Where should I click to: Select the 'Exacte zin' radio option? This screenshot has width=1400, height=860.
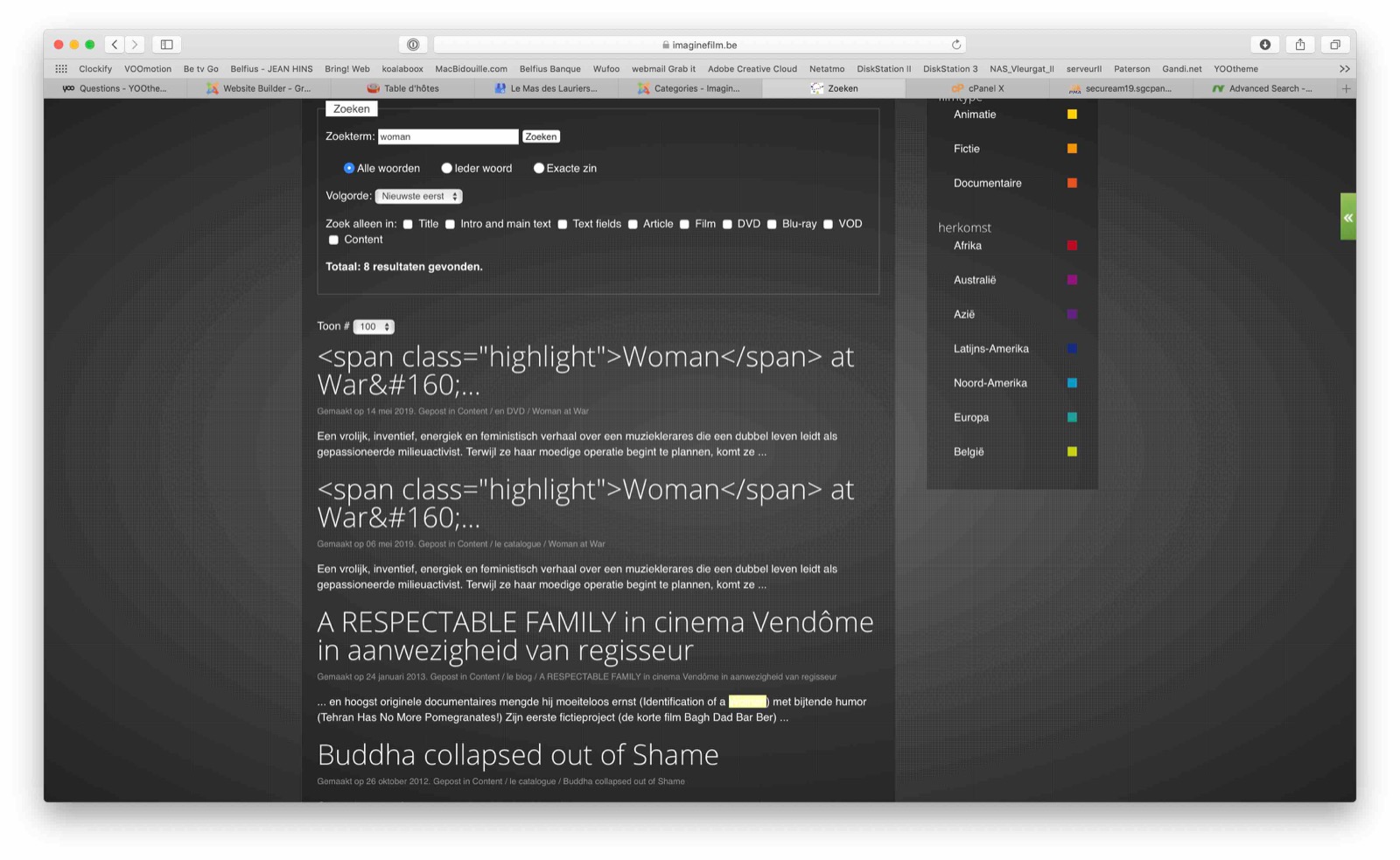click(539, 168)
